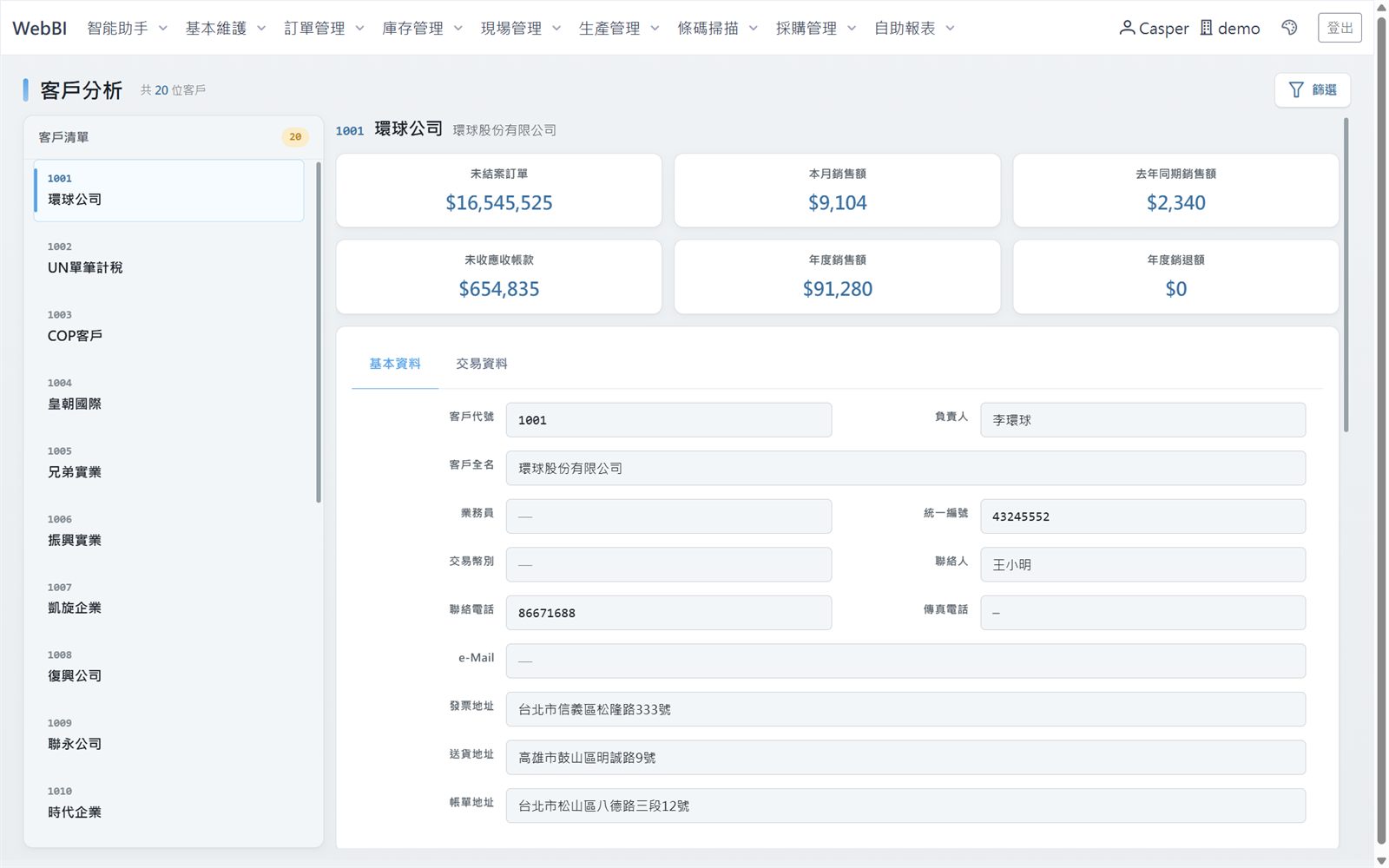1389x868 pixels.
Task: Click the detail panel scrollbar thumb
Action: point(1346,275)
